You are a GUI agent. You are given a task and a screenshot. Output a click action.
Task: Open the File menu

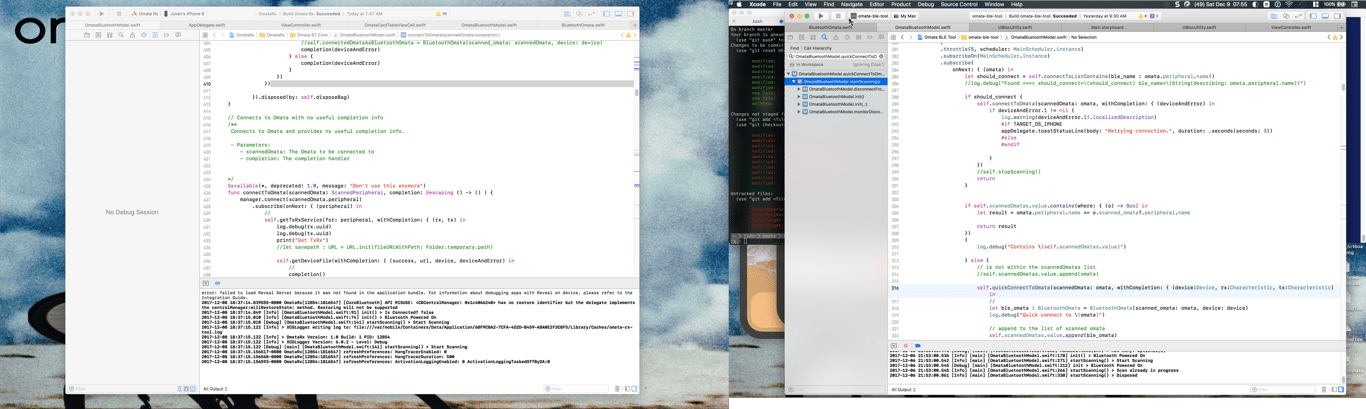point(777,4)
